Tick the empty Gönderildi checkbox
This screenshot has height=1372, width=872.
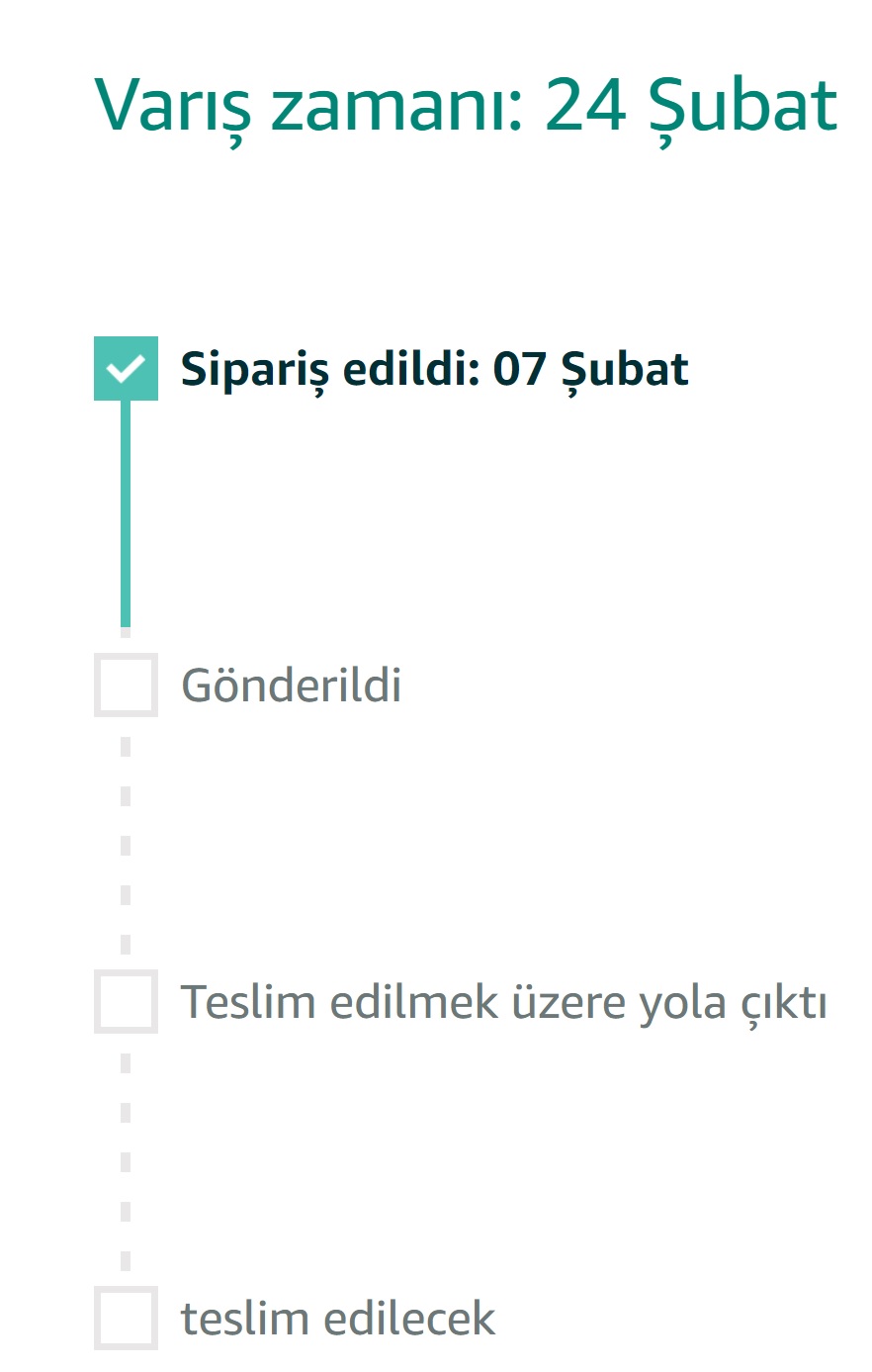coord(126,685)
